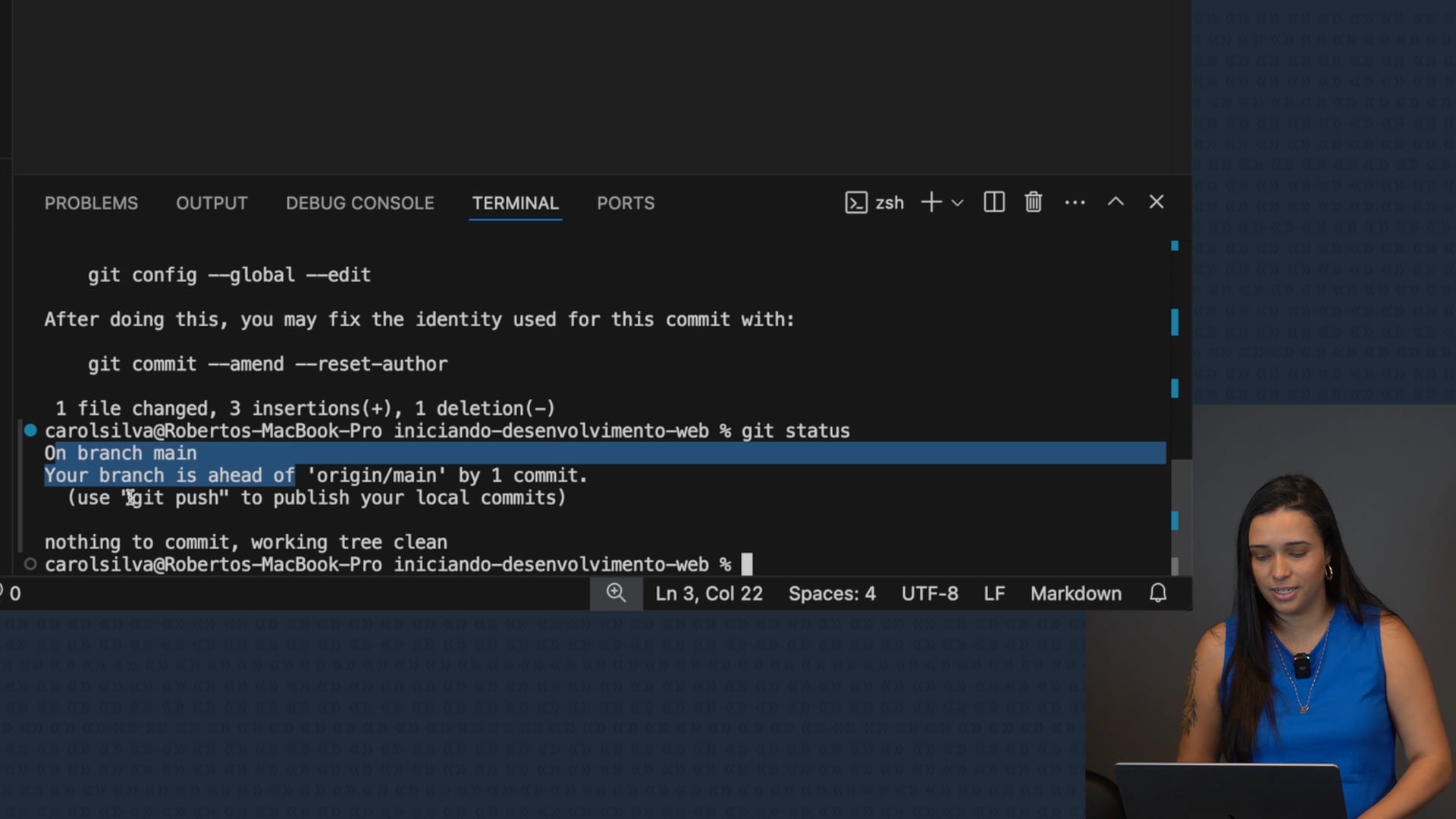
Task: Switch to the OUTPUT tab
Action: pos(212,203)
